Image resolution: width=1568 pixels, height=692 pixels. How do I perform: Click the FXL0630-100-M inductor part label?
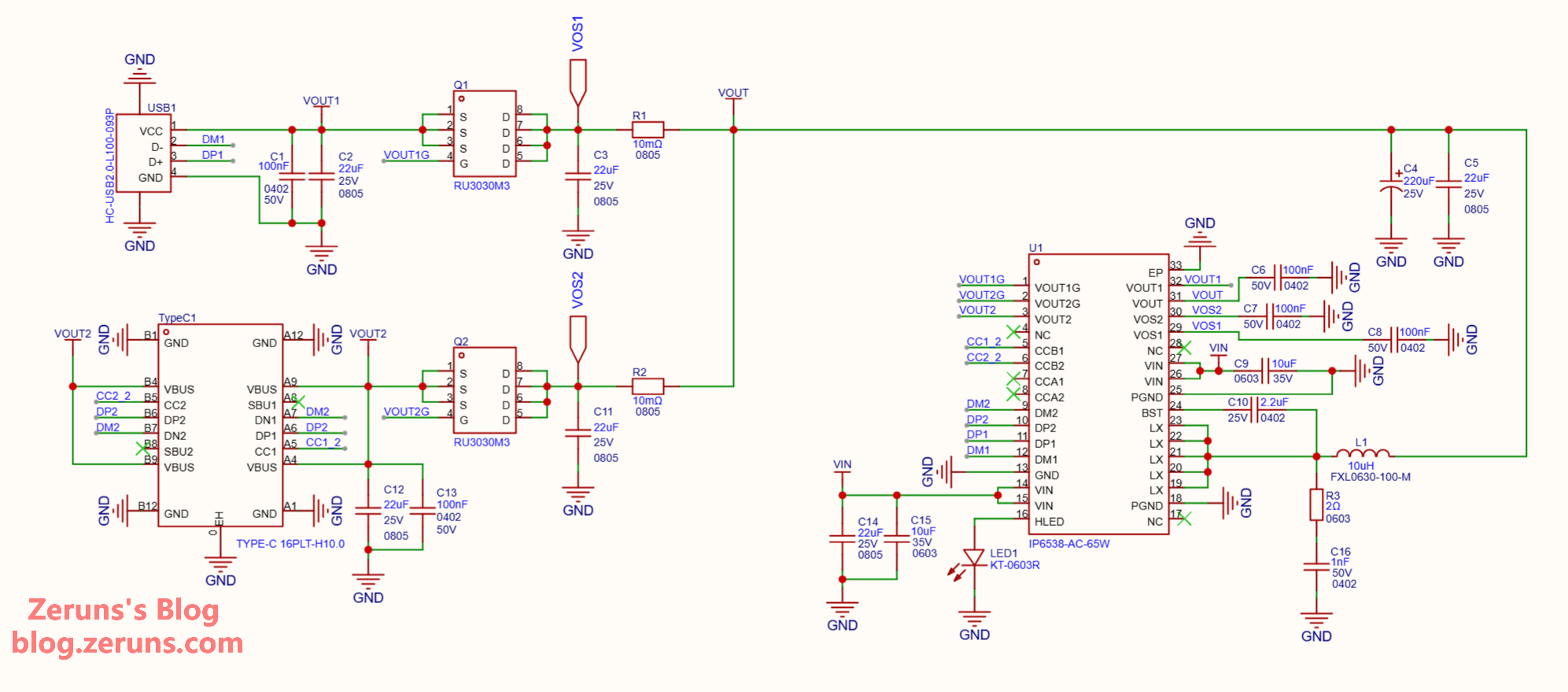[x=1370, y=477]
